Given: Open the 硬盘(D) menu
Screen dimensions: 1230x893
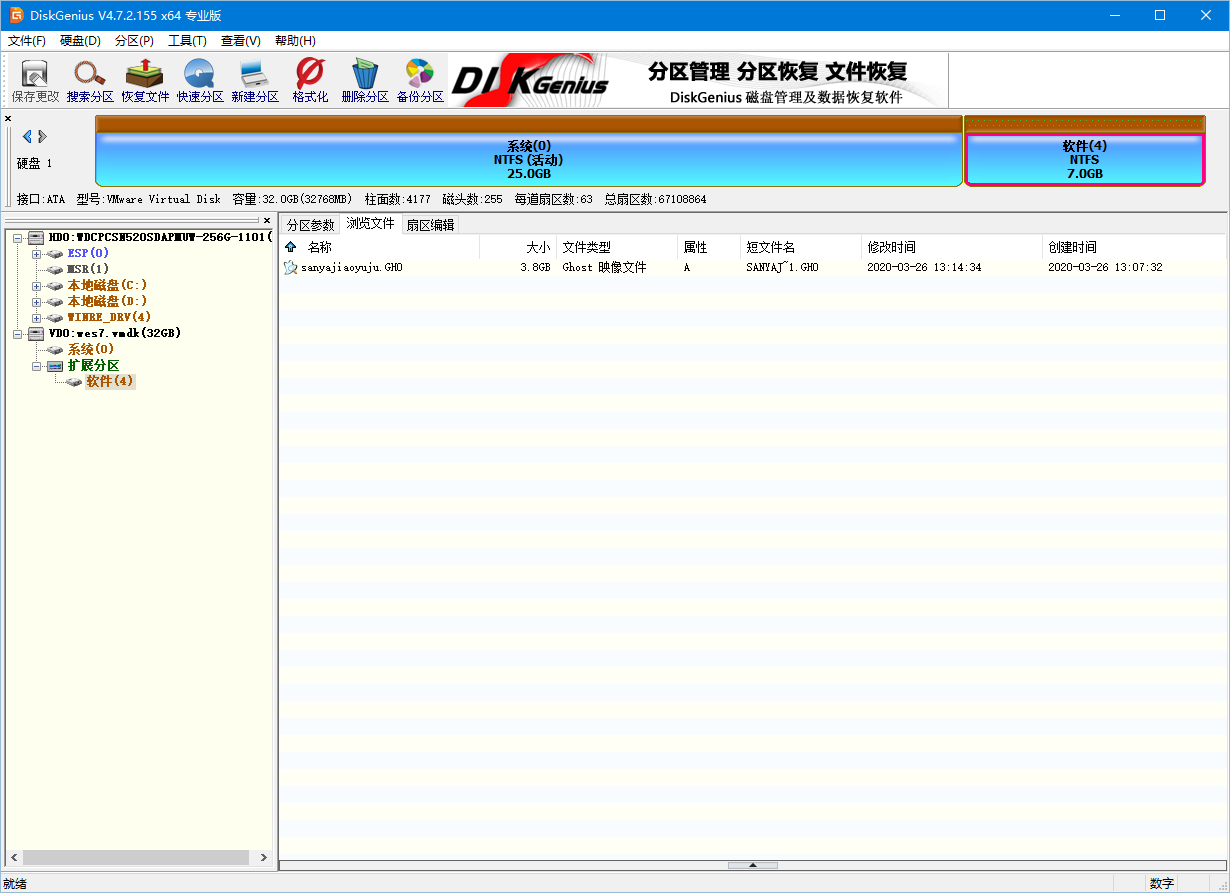Looking at the screenshot, I should (80, 41).
